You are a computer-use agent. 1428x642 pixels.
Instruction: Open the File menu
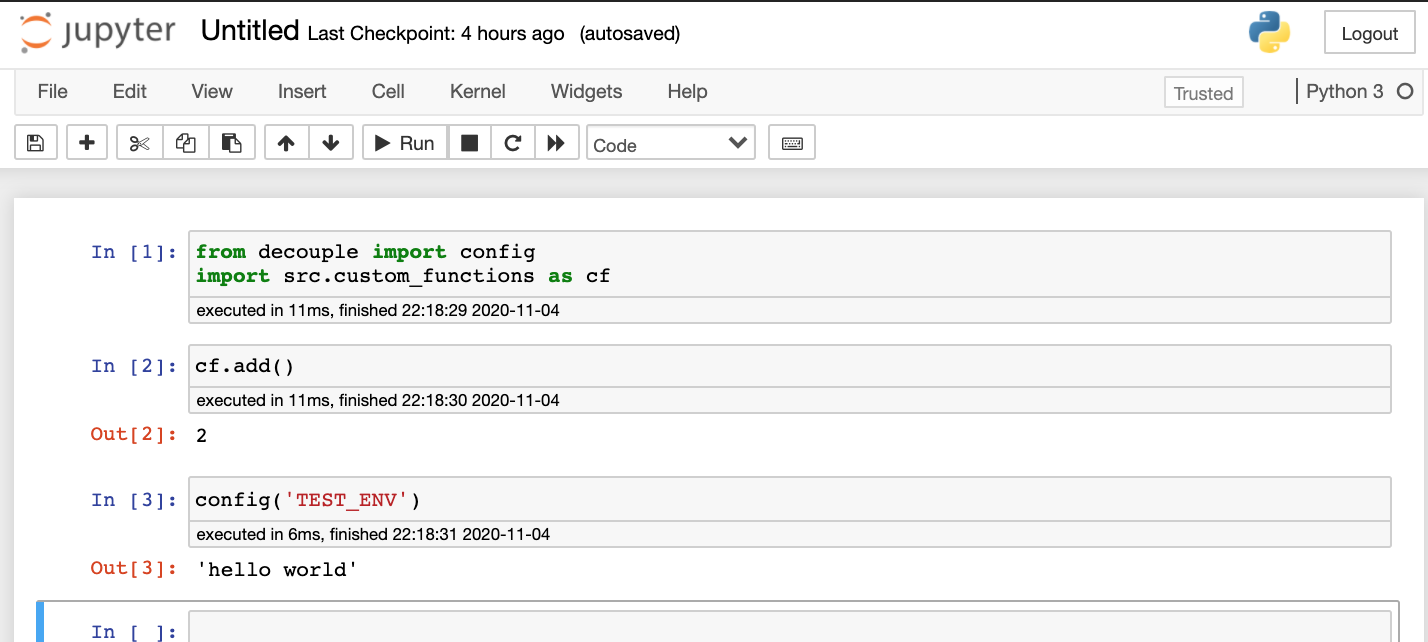pos(52,91)
